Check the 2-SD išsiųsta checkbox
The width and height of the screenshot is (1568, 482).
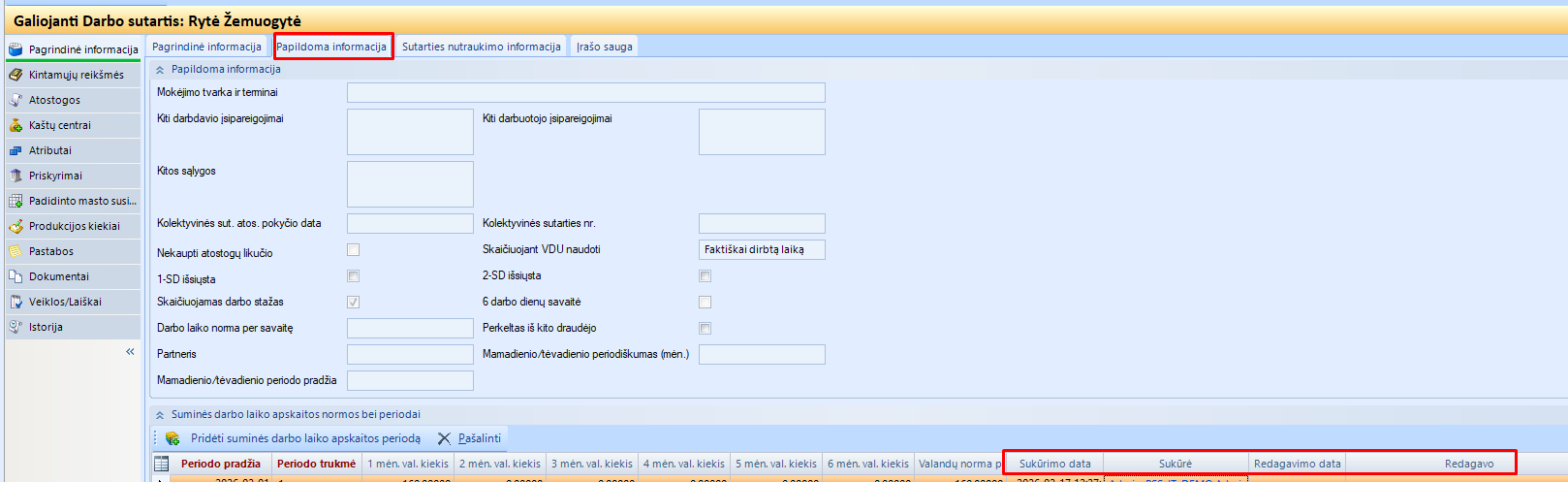tap(705, 276)
